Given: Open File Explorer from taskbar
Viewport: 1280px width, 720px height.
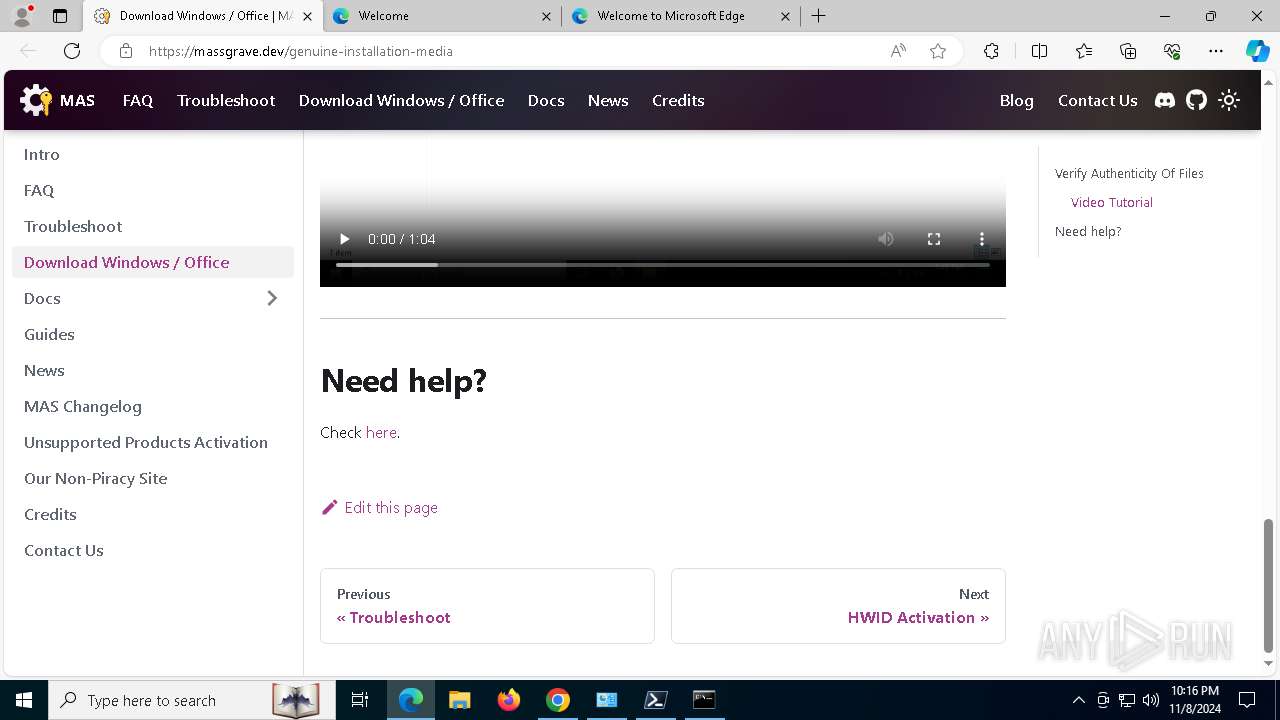Looking at the screenshot, I should click(459, 700).
